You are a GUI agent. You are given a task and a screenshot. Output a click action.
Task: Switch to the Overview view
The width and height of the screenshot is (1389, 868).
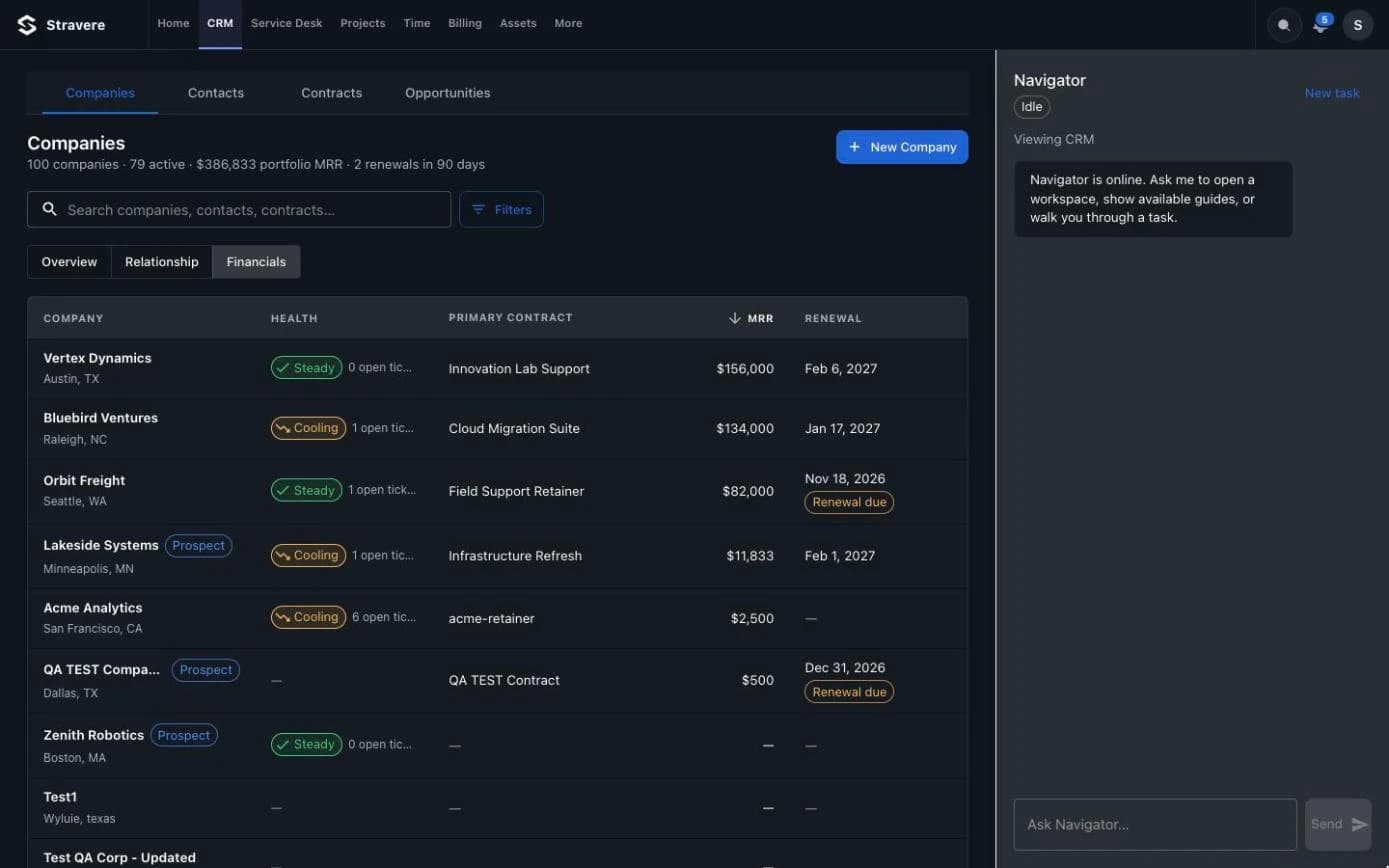69,262
